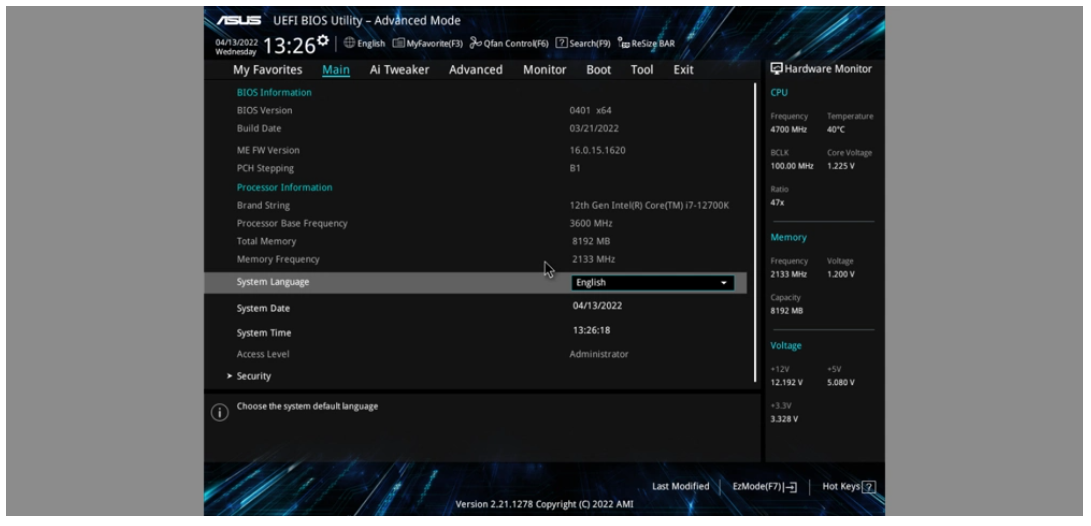
Task: Open Search(F9) tool
Action: [x=582, y=43]
